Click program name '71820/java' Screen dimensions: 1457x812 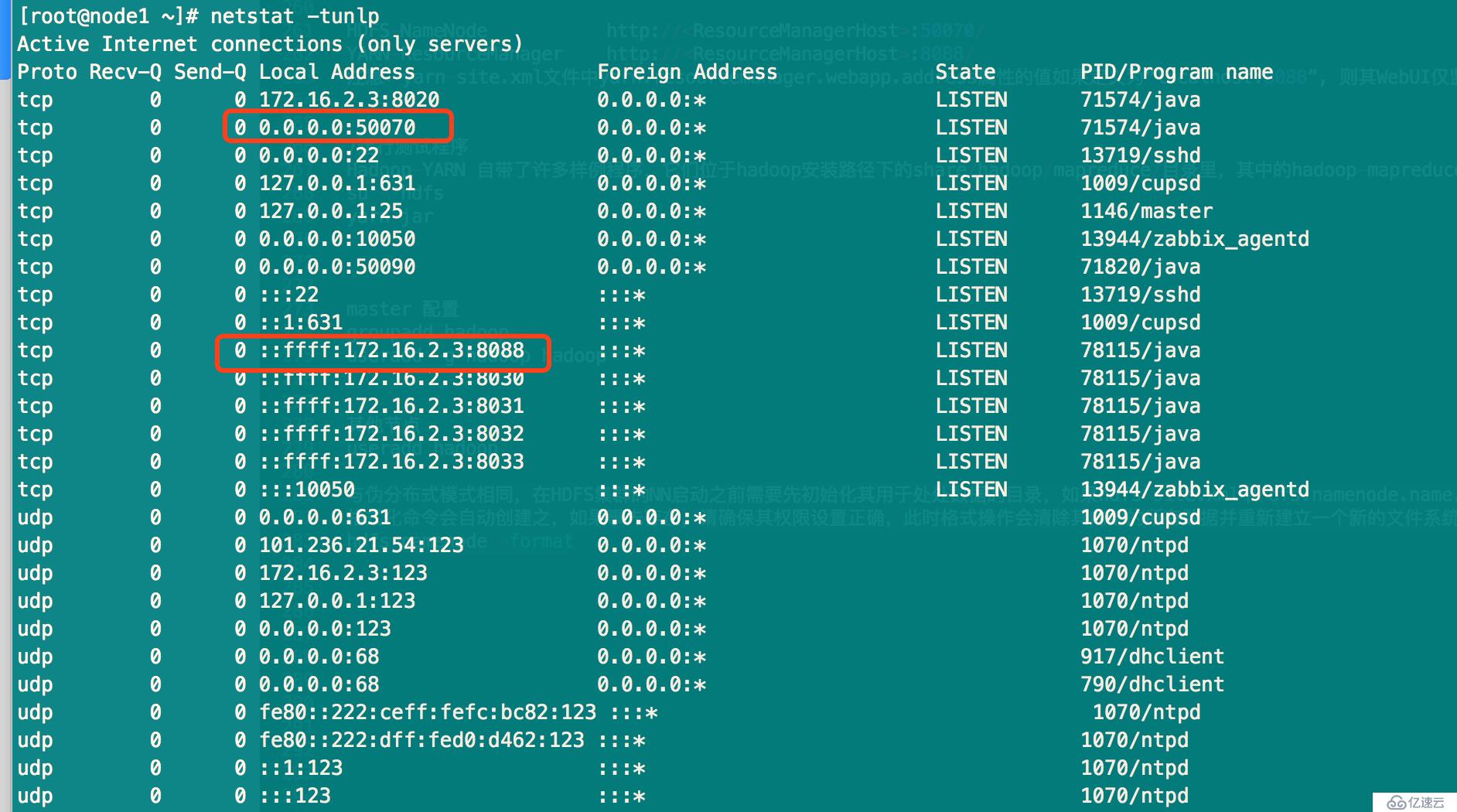[1141, 267]
